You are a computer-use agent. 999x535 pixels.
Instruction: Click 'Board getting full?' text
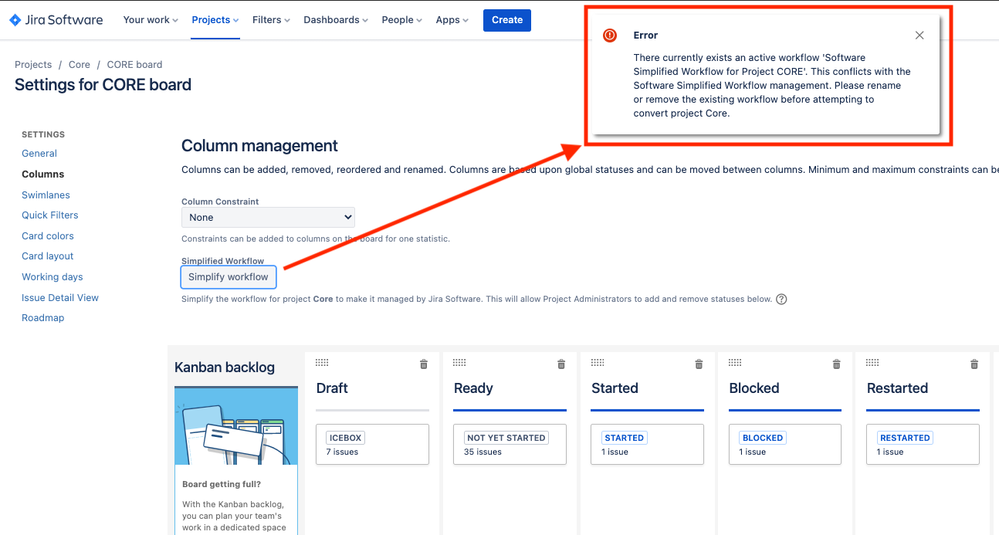[x=222, y=484]
